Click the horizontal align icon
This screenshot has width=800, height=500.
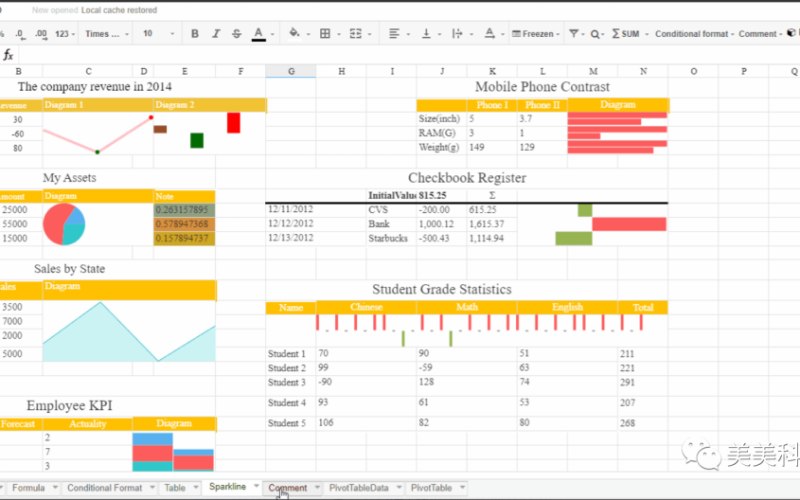tap(394, 34)
